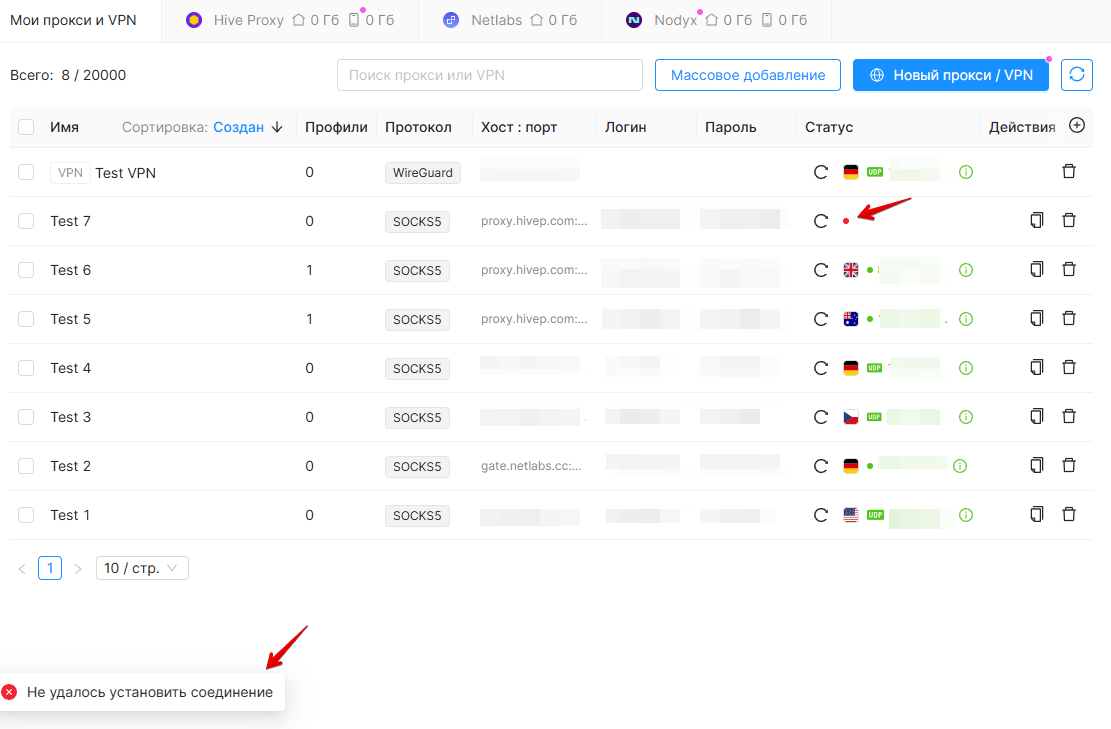1111x729 pixels.
Task: Select the Test VPN row checkbox
Action: (26, 172)
